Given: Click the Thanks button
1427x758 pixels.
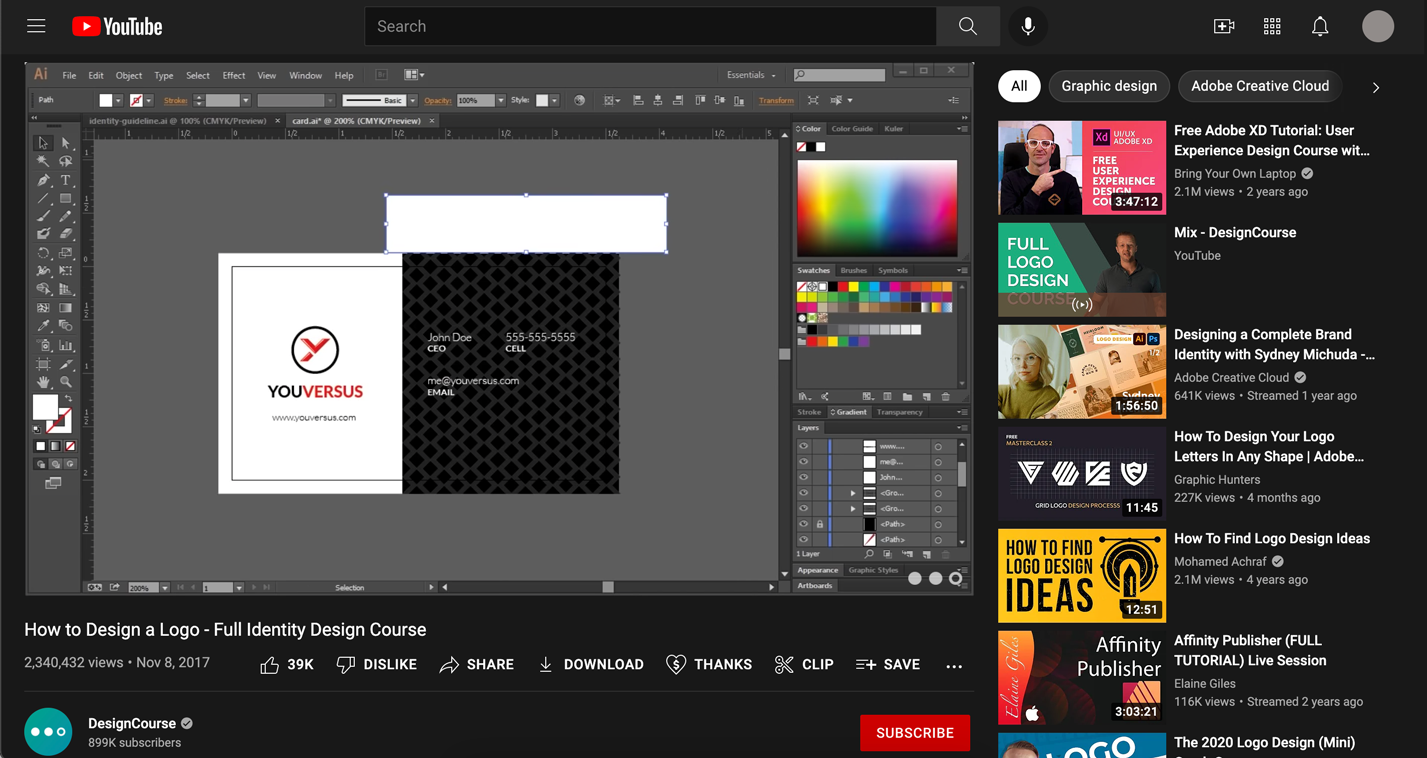Looking at the screenshot, I should 709,665.
